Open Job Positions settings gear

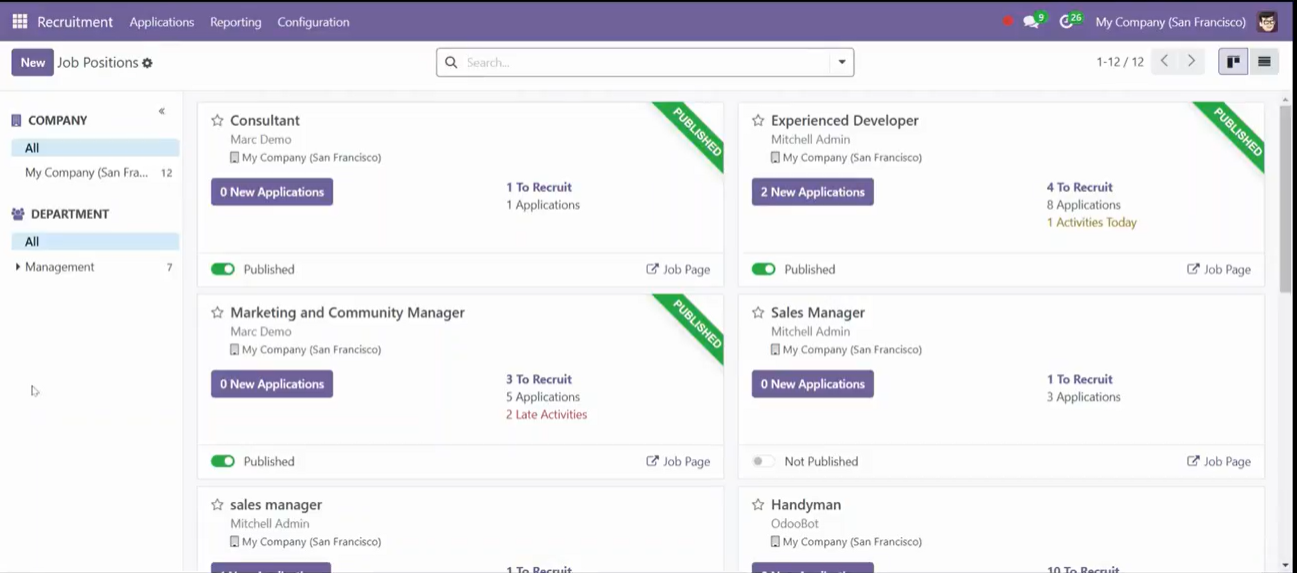point(148,63)
